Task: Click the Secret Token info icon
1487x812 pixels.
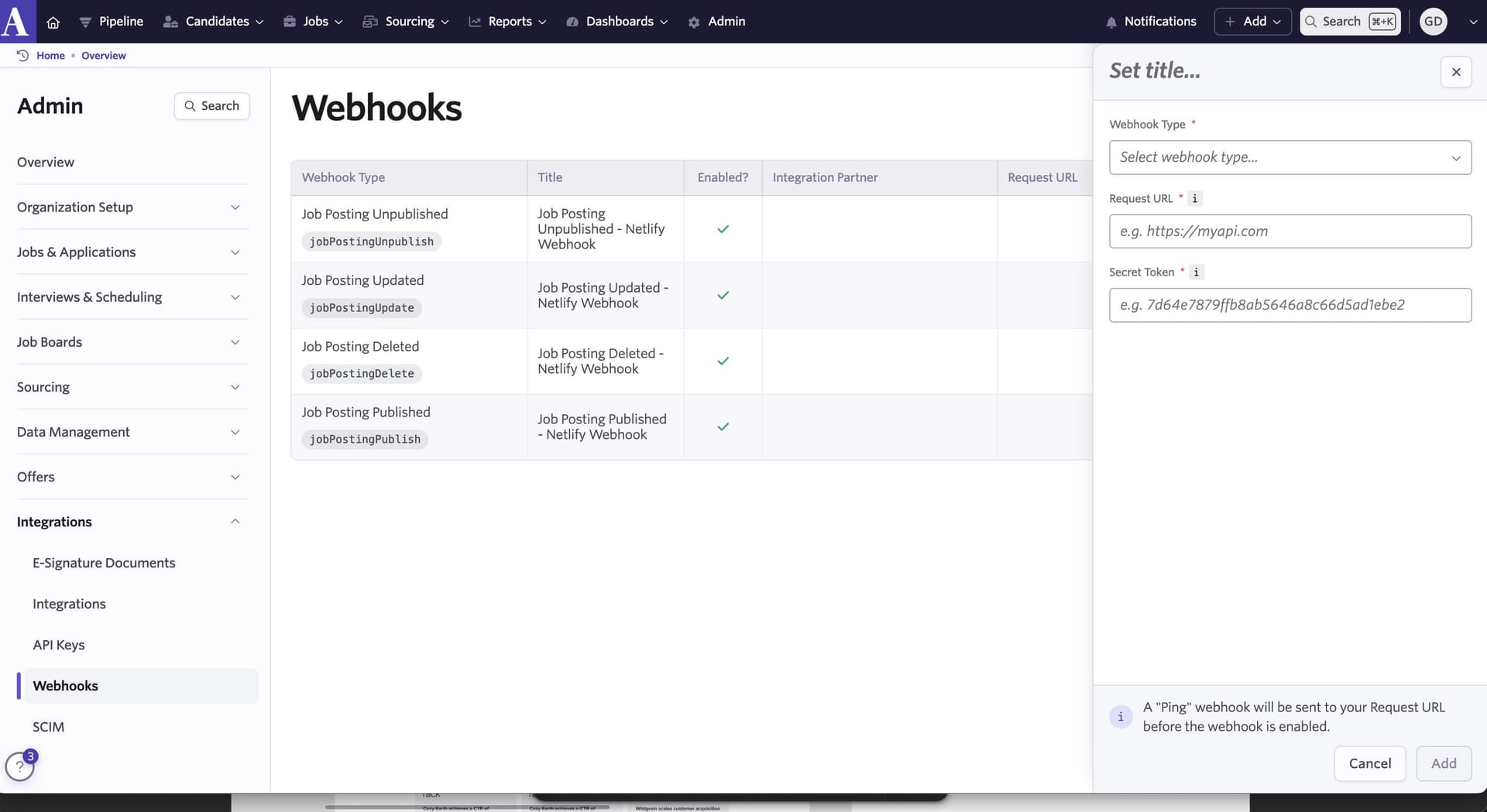Action: [x=1197, y=272]
